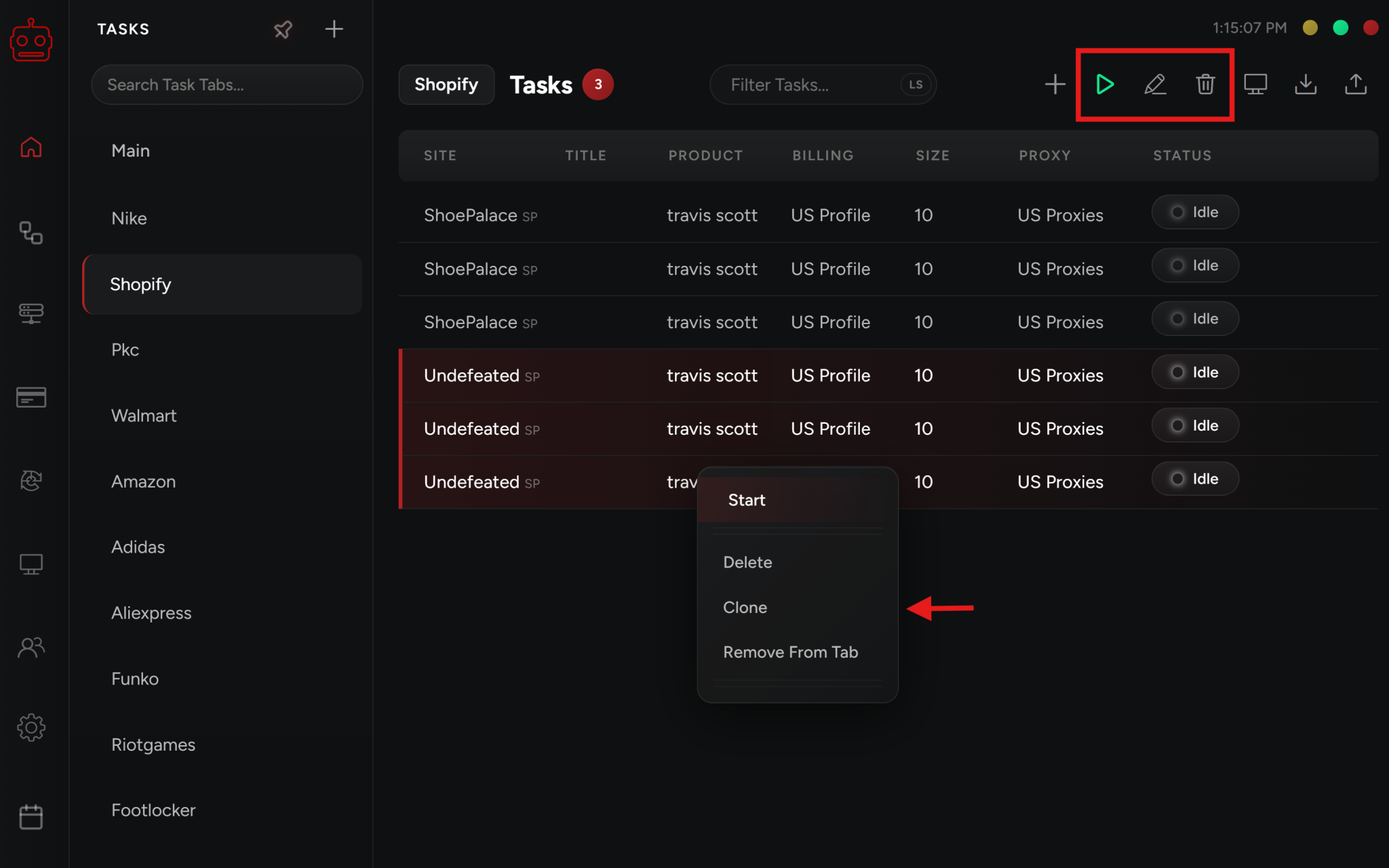Choose Clone from the context menu
This screenshot has width=1389, height=868.
(745, 608)
